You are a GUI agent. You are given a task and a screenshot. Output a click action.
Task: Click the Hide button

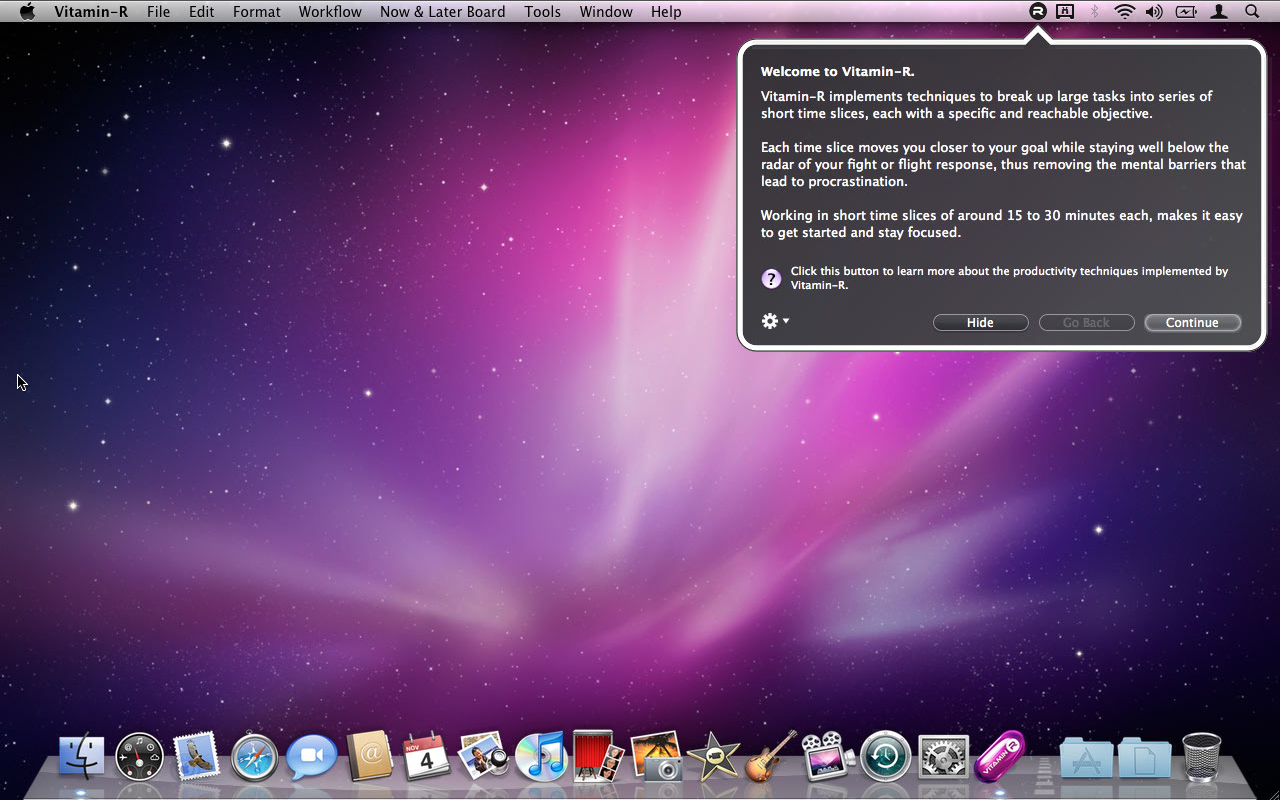click(x=980, y=322)
